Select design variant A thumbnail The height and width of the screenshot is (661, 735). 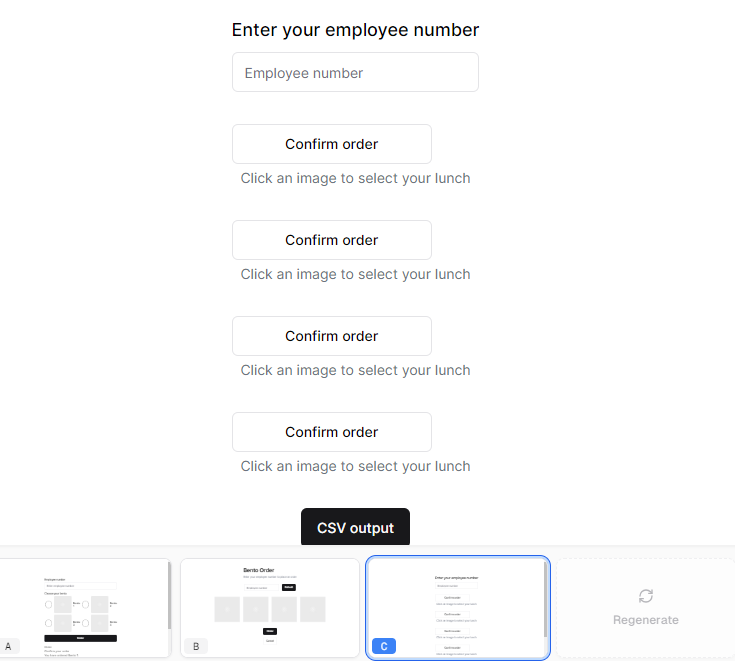(84, 608)
